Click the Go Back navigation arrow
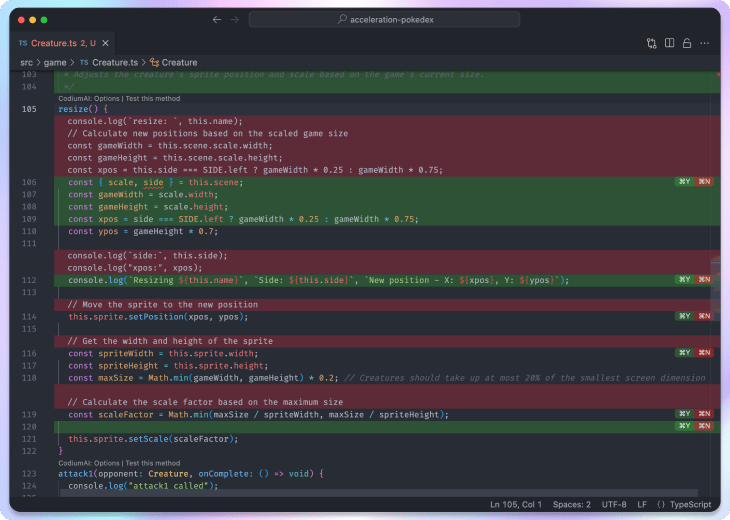Image resolution: width=730 pixels, height=520 pixels. pos(217,19)
